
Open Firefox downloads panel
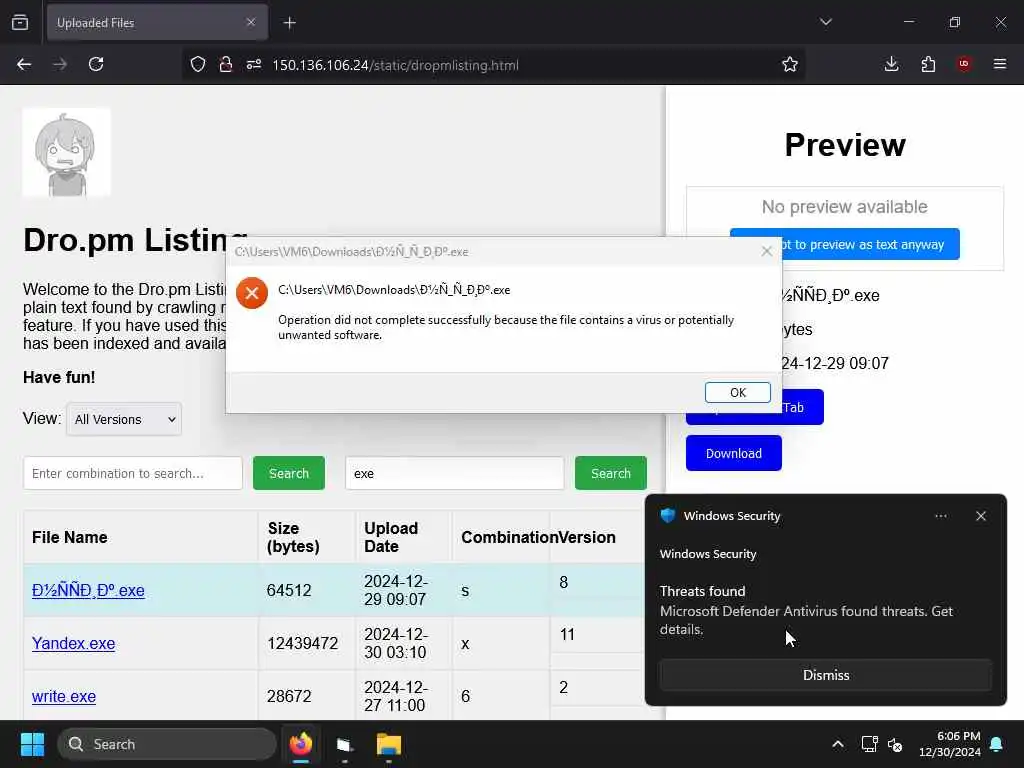coord(891,64)
